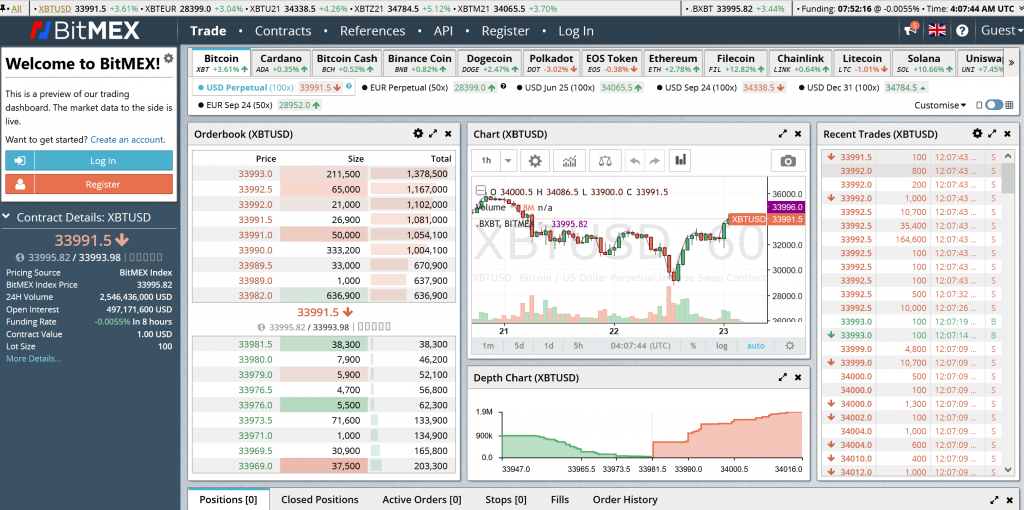Select orderbook ask row at 33993.0

(323, 174)
